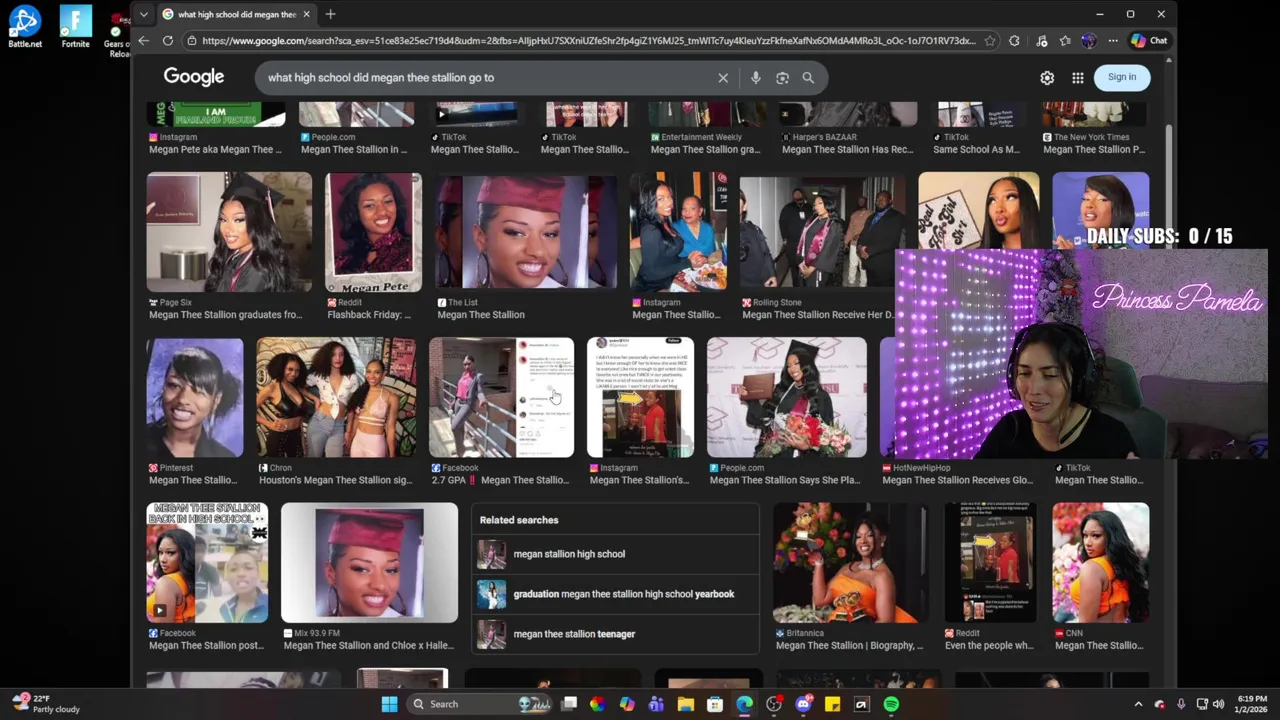Open the Facebook '2.7 GPA' image result

coord(502,398)
